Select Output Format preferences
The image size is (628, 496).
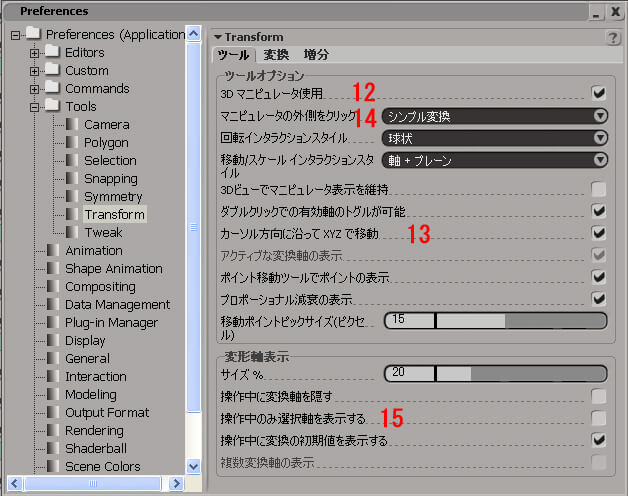tap(107, 413)
